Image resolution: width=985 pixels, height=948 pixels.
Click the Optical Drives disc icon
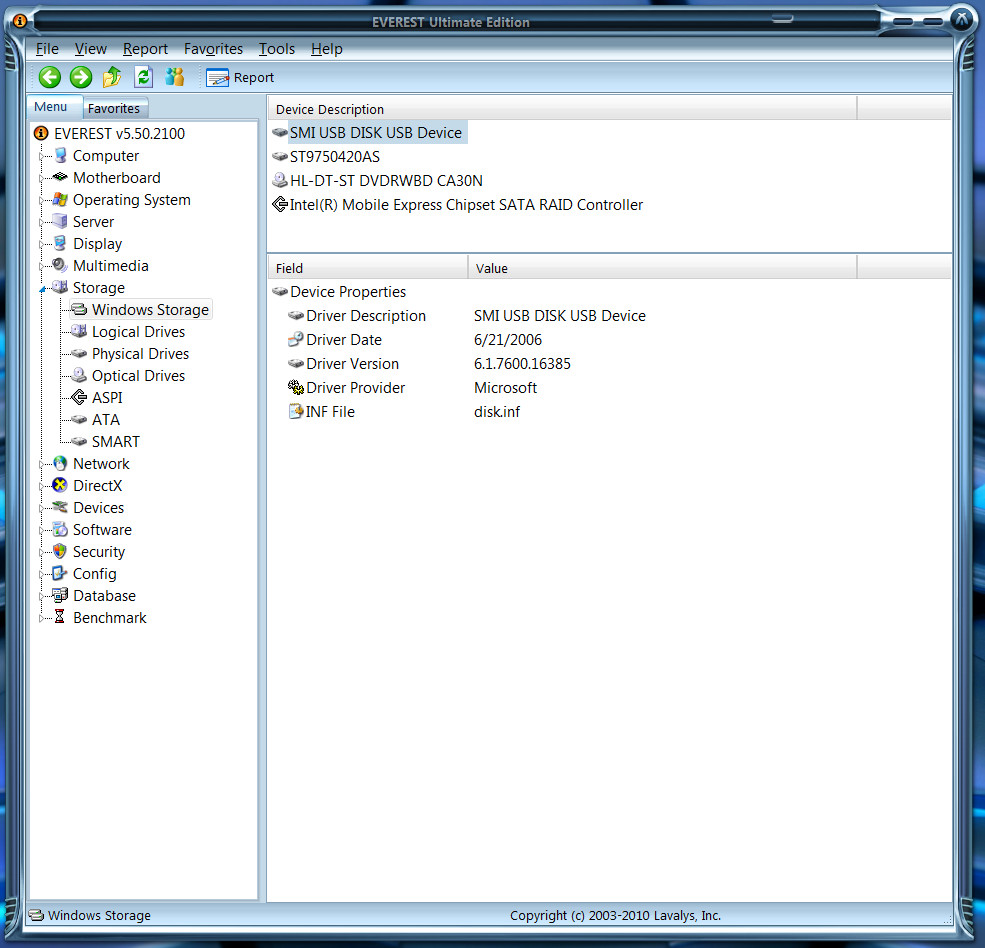tap(79, 375)
